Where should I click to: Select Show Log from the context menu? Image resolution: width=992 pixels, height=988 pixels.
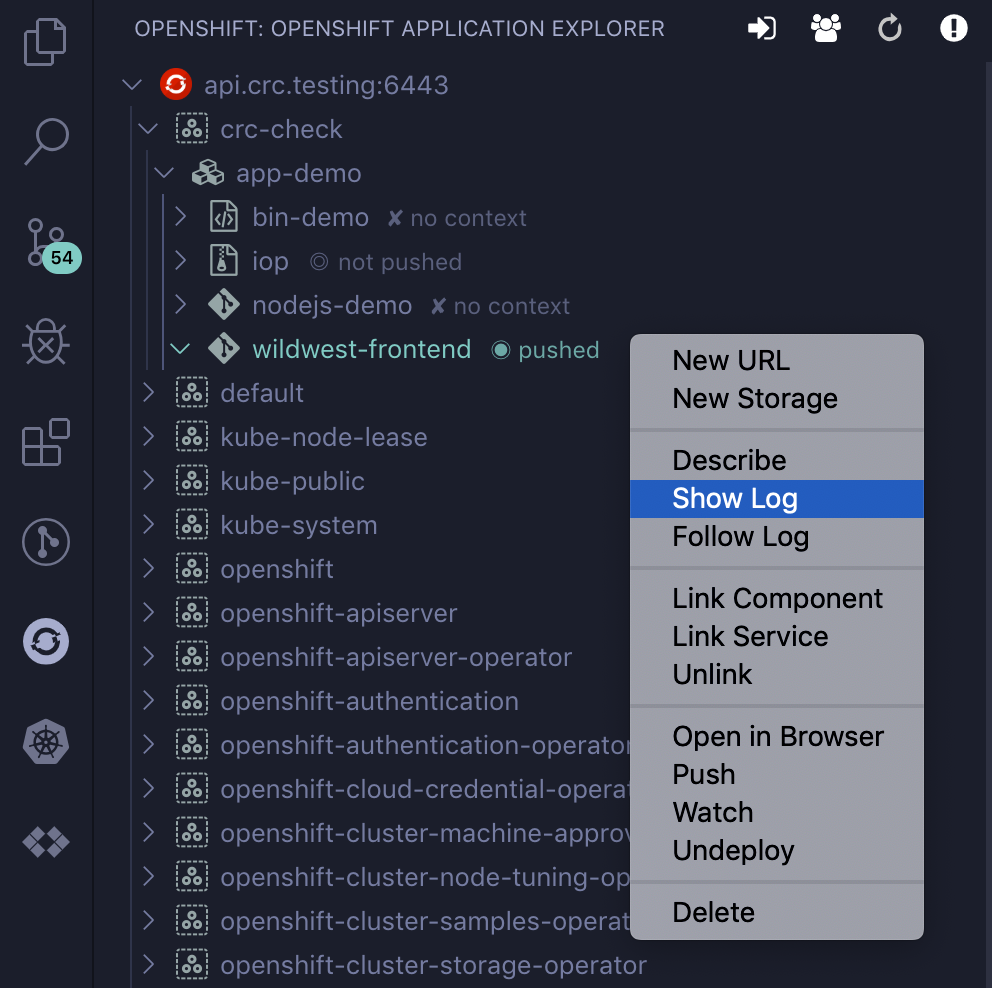[x=735, y=498]
